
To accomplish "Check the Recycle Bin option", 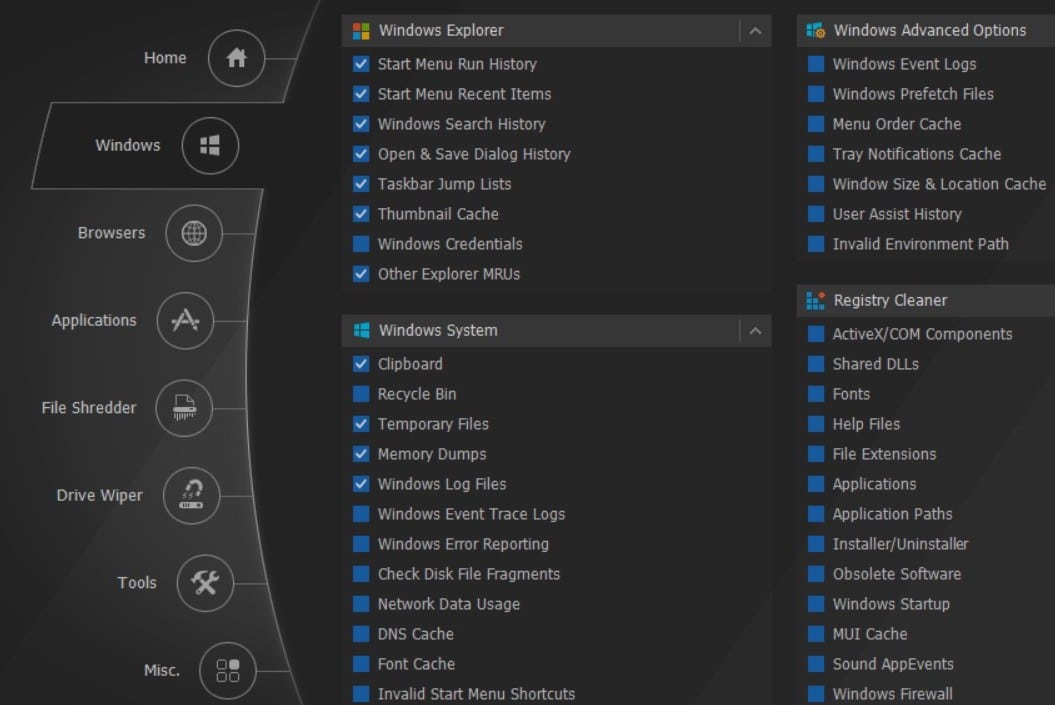I will pyautogui.click(x=361, y=394).
